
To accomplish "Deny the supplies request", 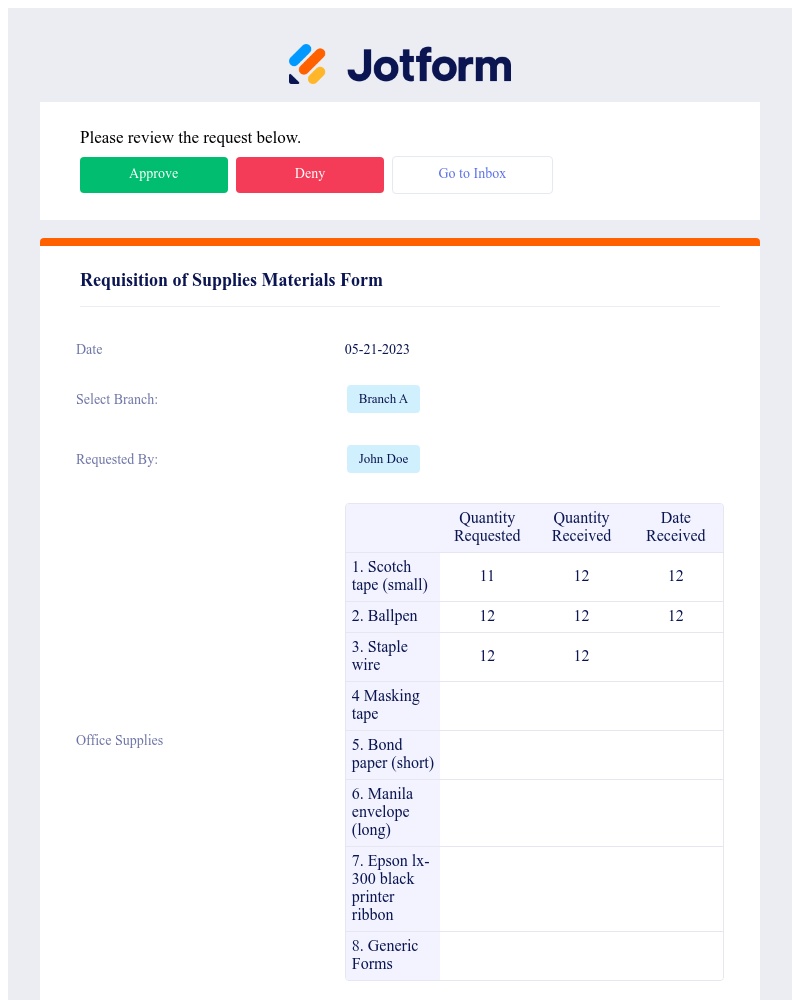I will pos(309,174).
